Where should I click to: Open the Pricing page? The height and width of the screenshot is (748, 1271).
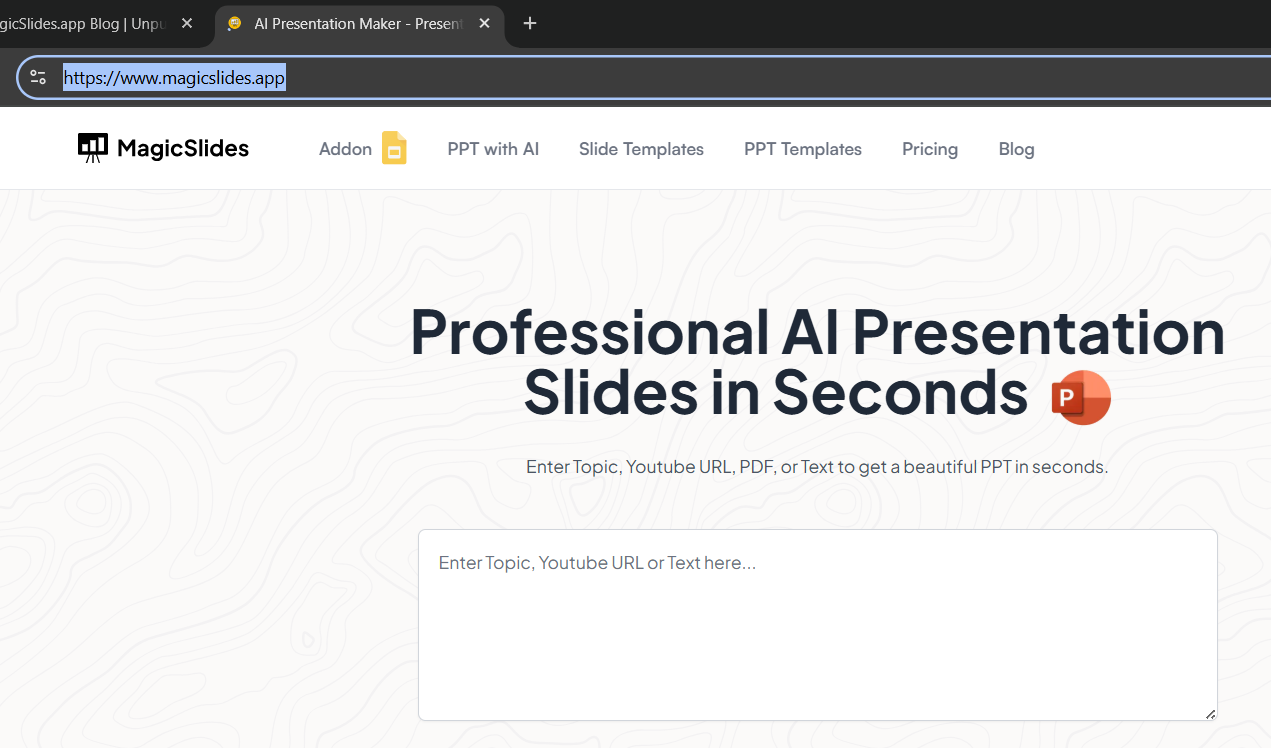point(930,149)
